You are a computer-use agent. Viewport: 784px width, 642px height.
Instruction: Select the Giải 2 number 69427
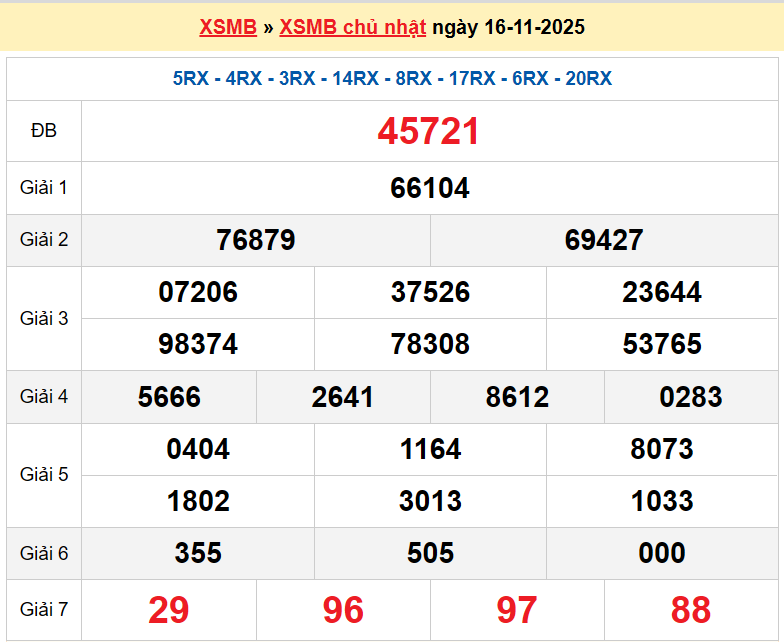(x=604, y=240)
